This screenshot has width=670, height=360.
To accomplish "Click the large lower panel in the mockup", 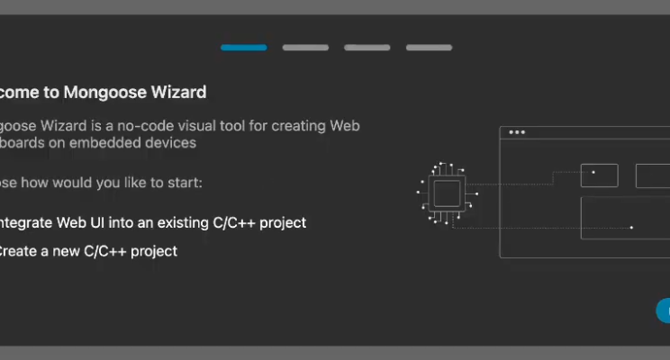I will (x=626, y=218).
